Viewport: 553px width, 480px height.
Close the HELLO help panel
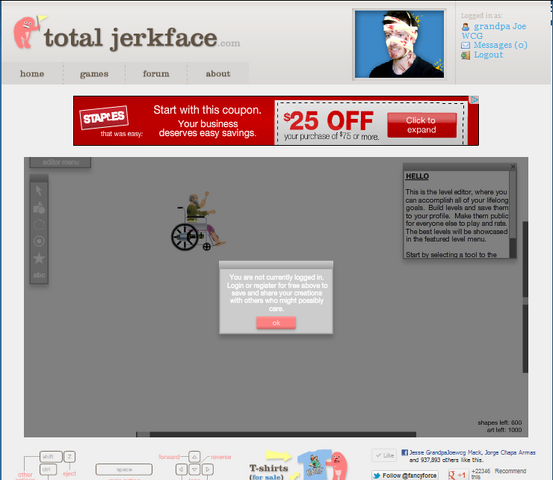[513, 166]
